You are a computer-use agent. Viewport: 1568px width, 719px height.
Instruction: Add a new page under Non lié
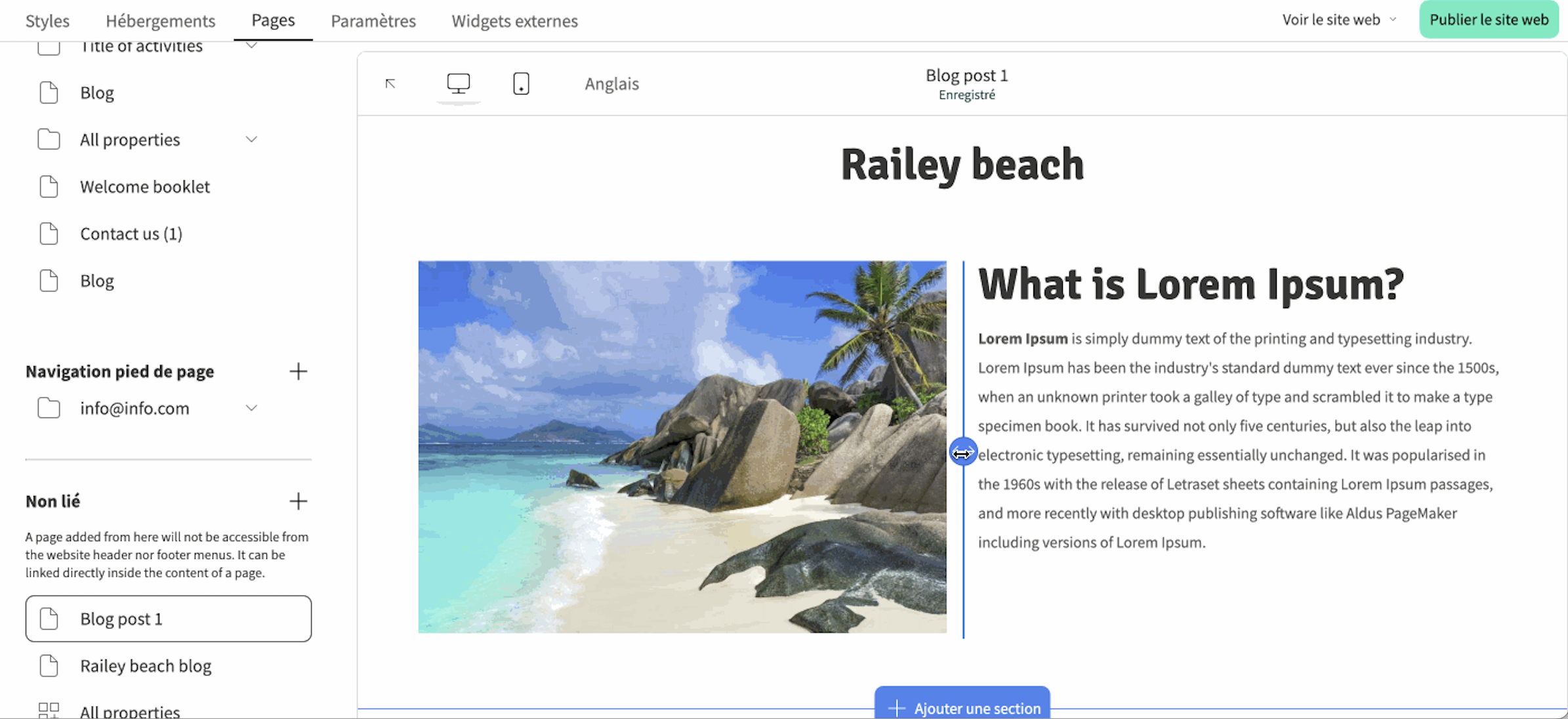[298, 501]
